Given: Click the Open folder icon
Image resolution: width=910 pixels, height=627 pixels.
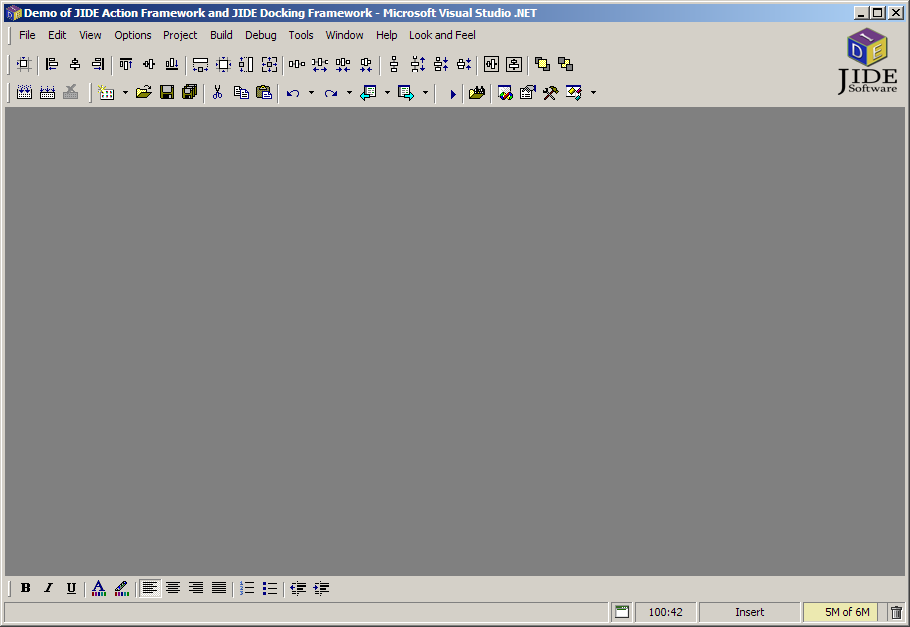Looking at the screenshot, I should 143,92.
